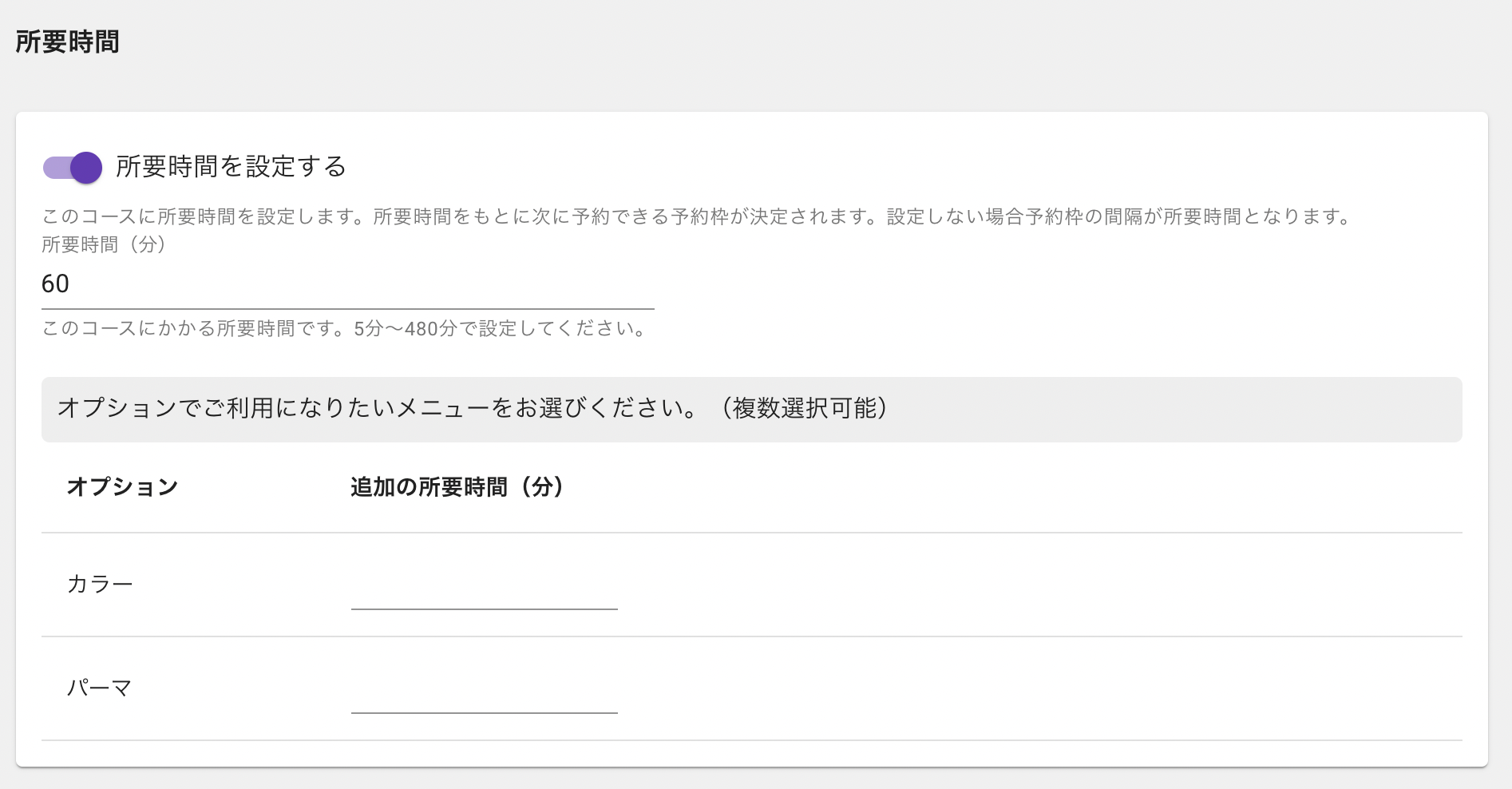Image resolution: width=1512 pixels, height=789 pixels.
Task: Click the 所要時間を設定する toggle label text
Action: pos(231,166)
